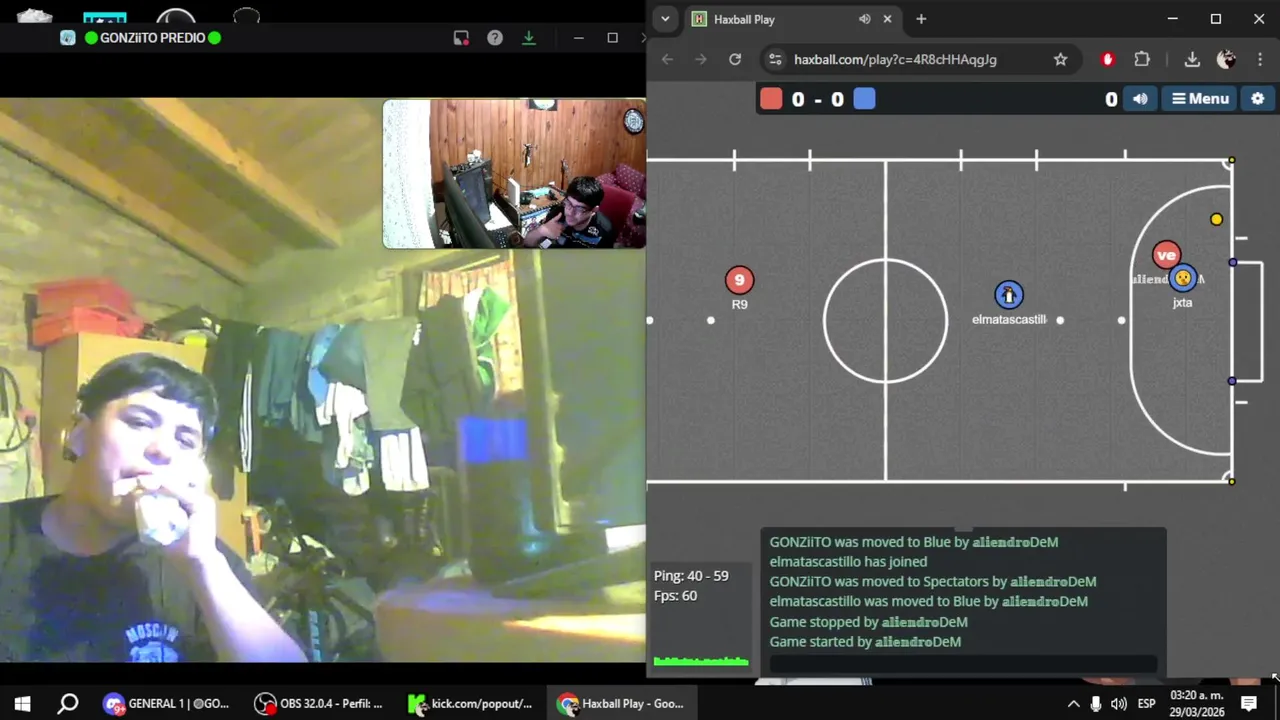Viewport: 1280px width, 720px height.
Task: Close the Haxball Play tab
Action: (886, 19)
